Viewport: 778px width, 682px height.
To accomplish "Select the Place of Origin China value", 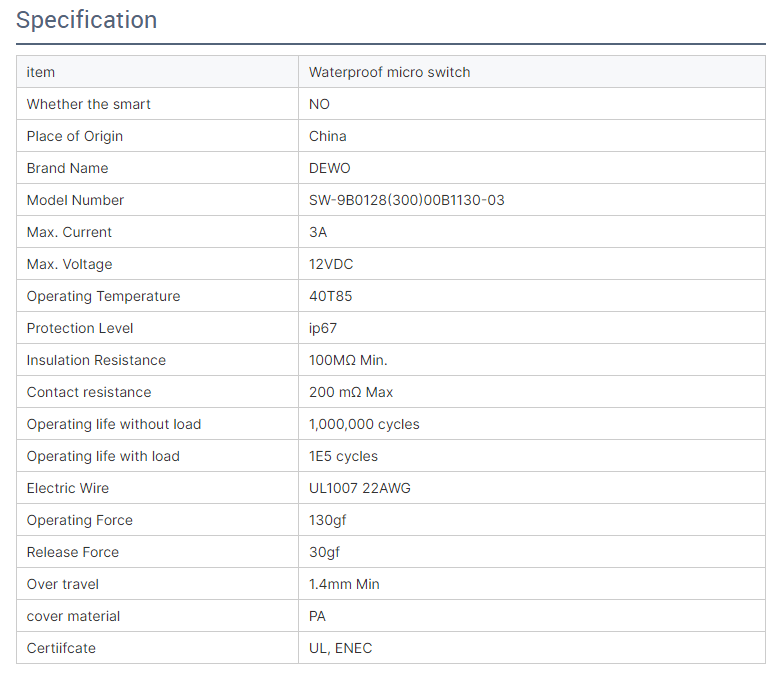I will click(328, 136).
